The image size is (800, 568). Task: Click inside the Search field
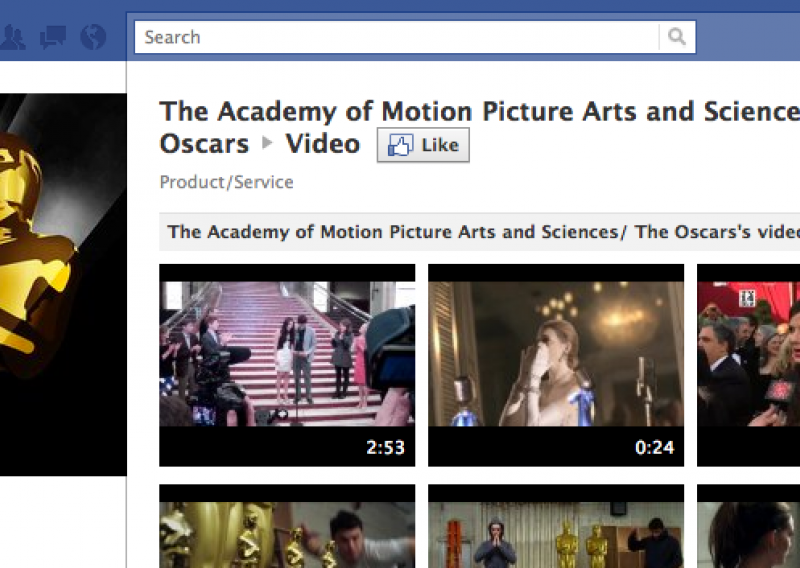tap(397, 37)
